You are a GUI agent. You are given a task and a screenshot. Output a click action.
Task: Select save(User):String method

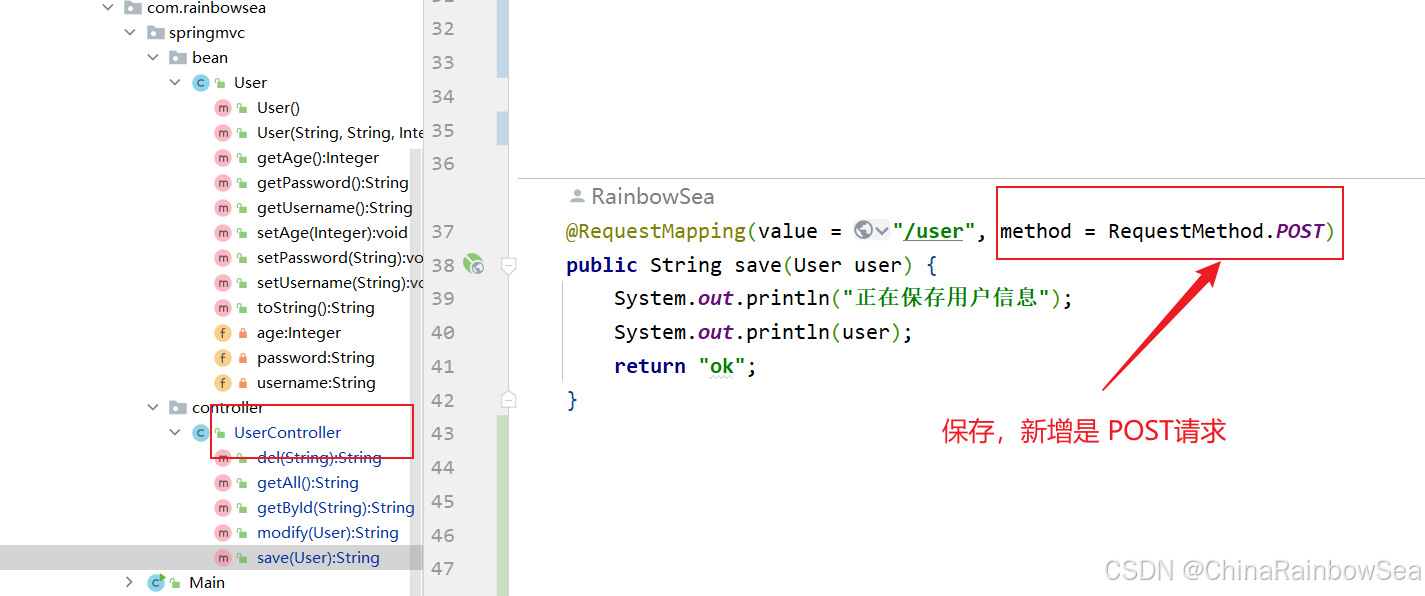pyautogui.click(x=318, y=558)
